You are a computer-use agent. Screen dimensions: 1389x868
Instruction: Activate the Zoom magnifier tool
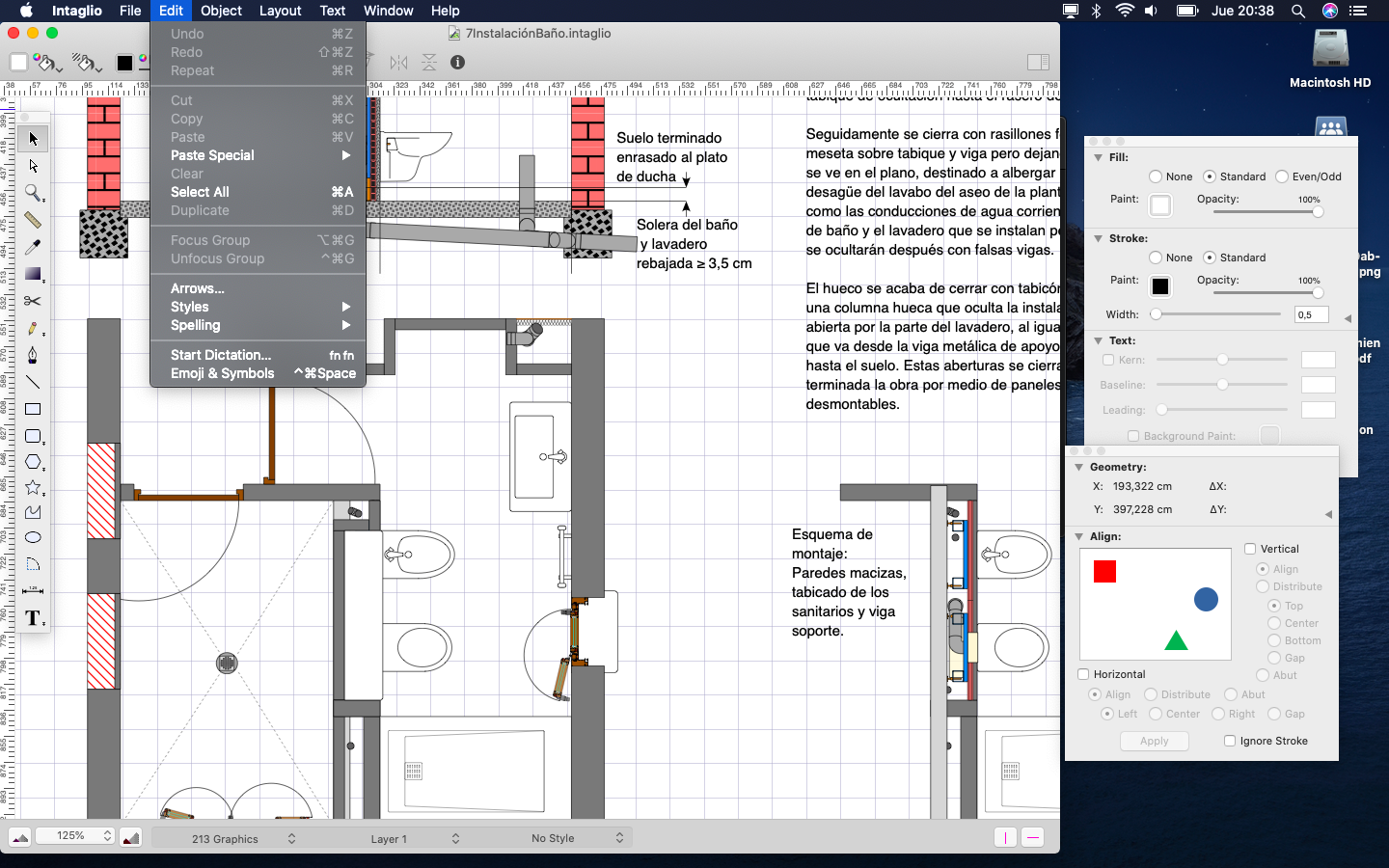click(33, 193)
